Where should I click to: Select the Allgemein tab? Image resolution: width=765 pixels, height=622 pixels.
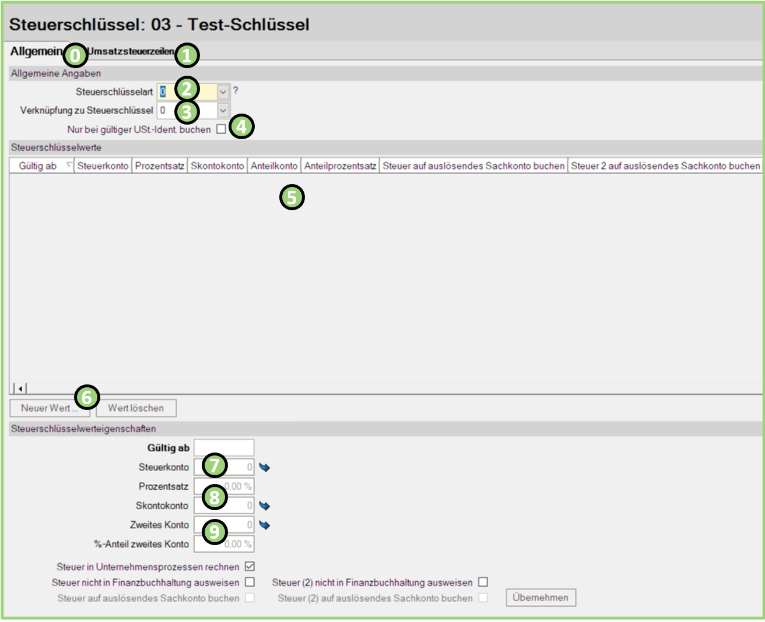(36, 51)
